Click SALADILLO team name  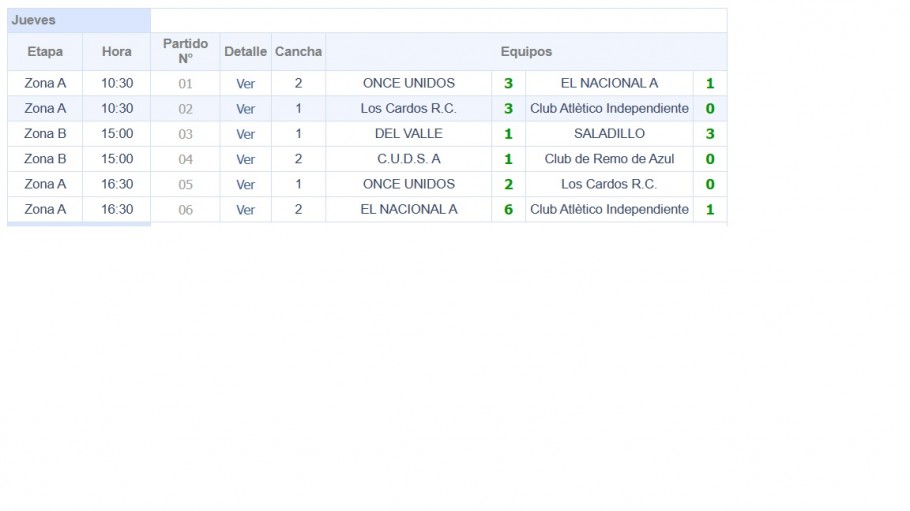pos(609,134)
